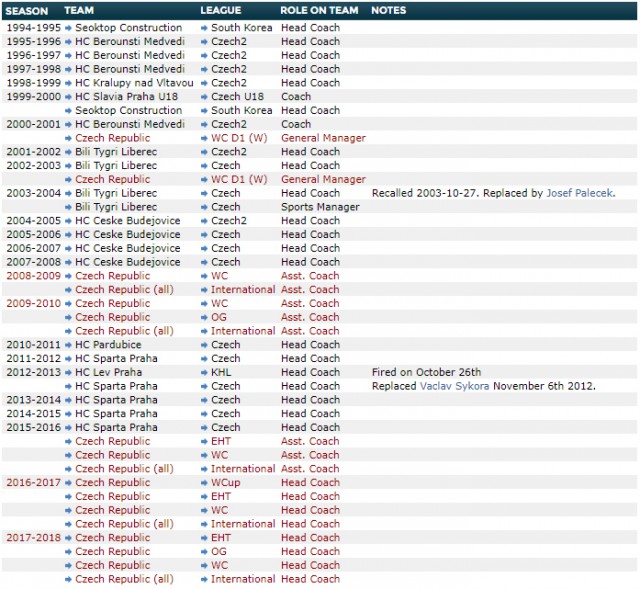Open HC Ceske Budejovice in 2007-2008 row
This screenshot has width=640, height=589.
pyautogui.click(x=128, y=262)
